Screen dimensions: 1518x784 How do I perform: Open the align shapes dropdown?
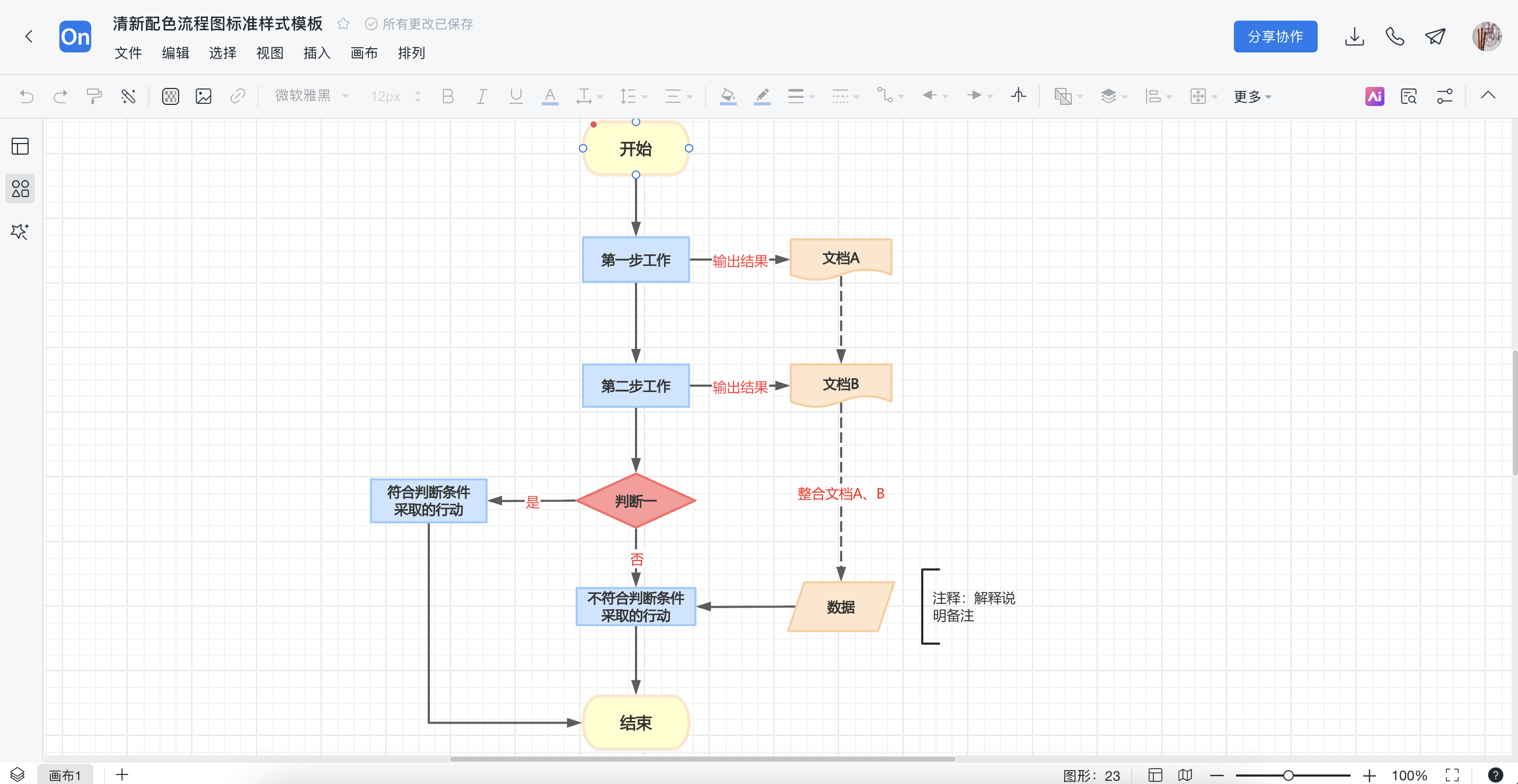point(1158,96)
